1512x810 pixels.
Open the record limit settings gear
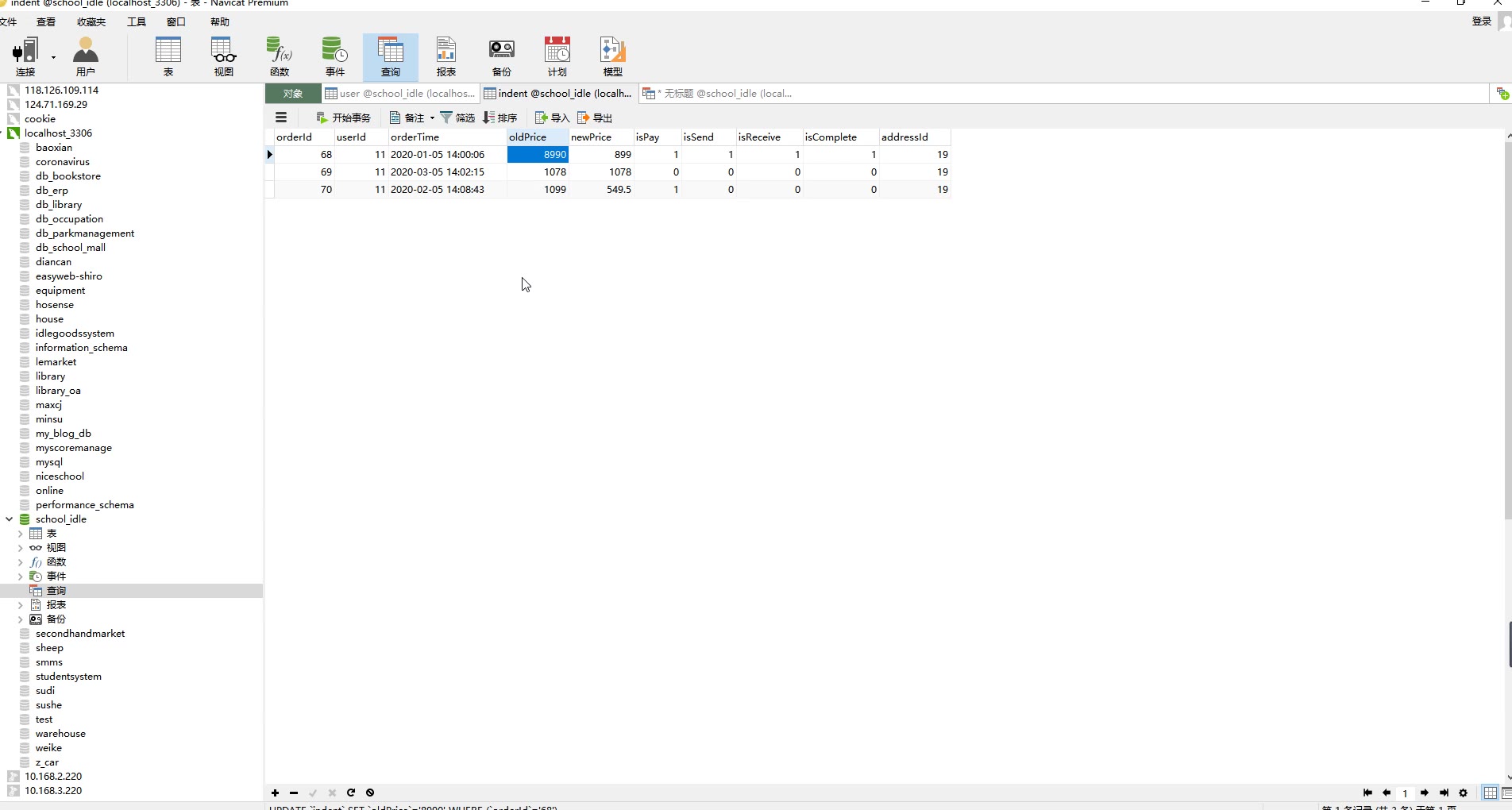point(1464,793)
